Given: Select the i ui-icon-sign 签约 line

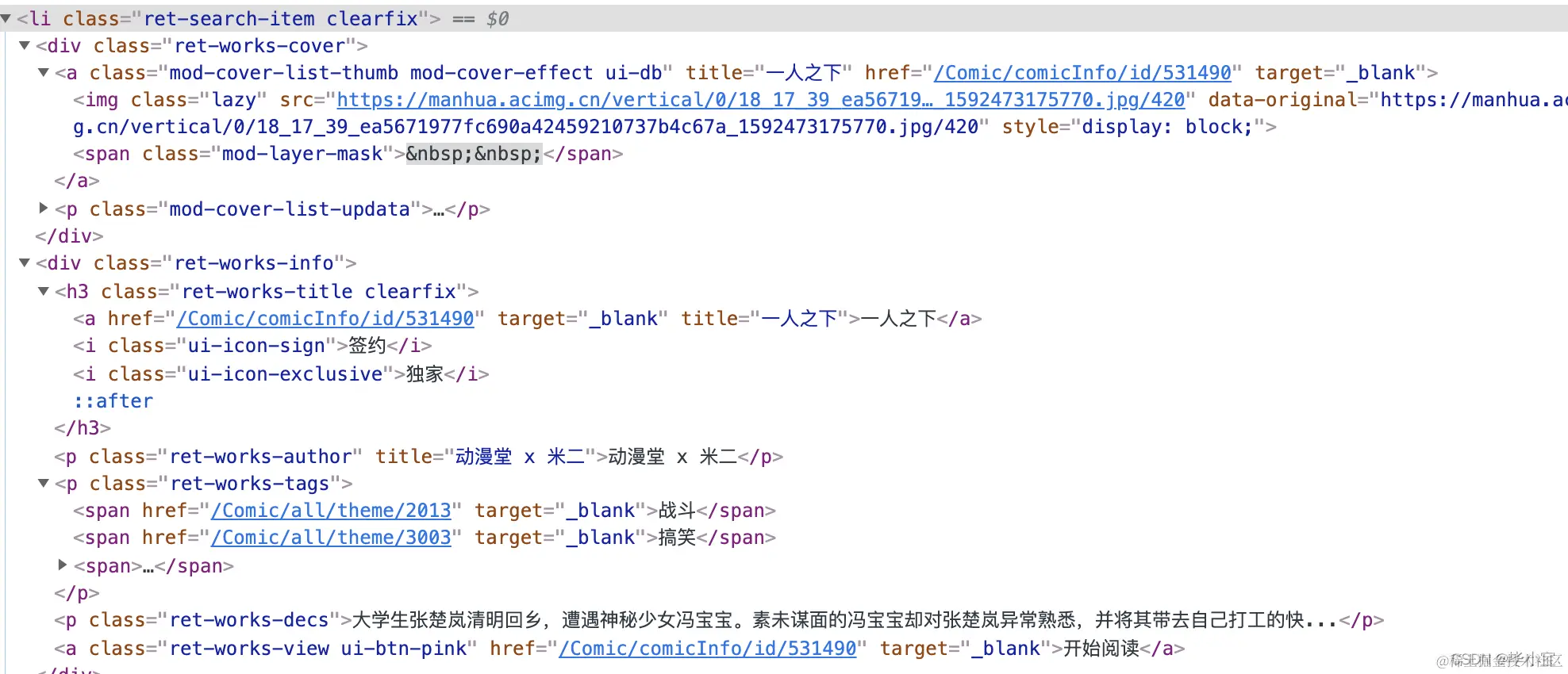Looking at the screenshot, I should pyautogui.click(x=252, y=346).
